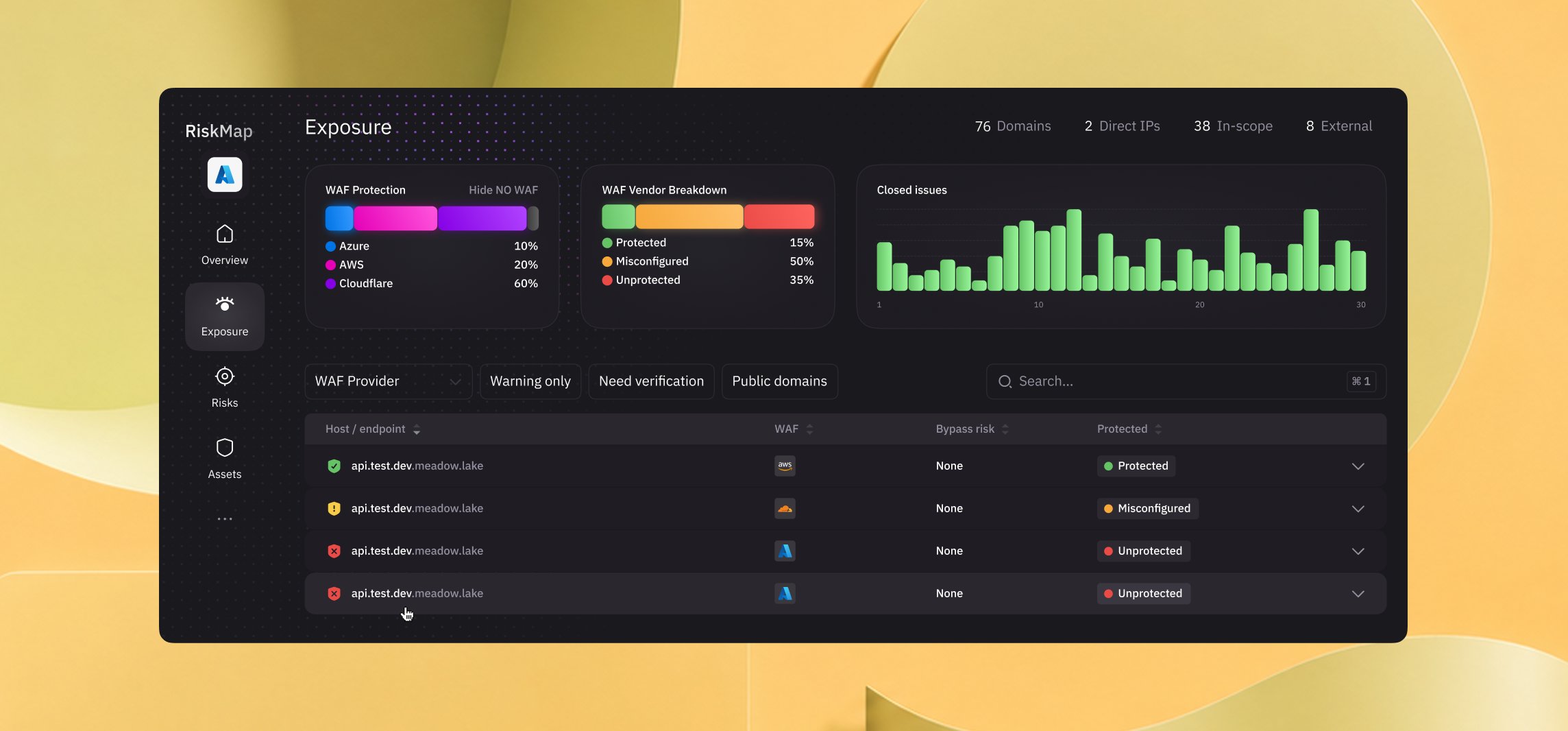Screen dimensions: 1568x731
Task: Click the 8 External counter
Action: [1338, 126]
